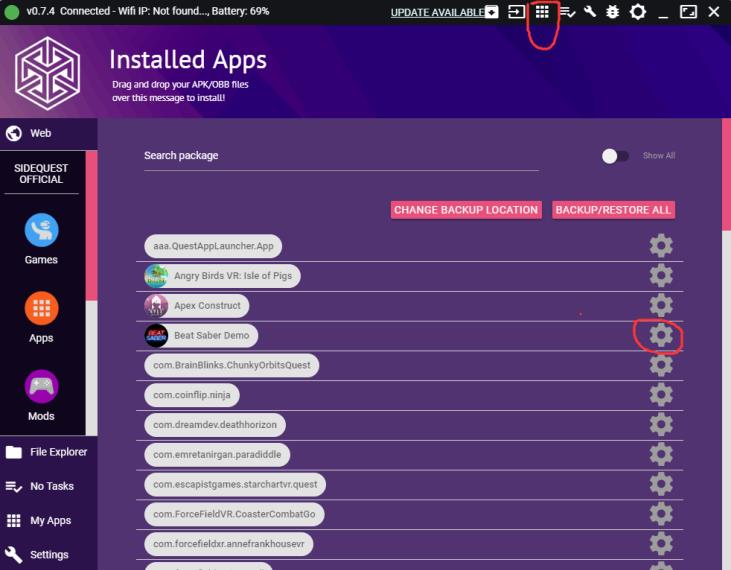Image resolution: width=731 pixels, height=570 pixels.
Task: Click the Search package field
Action: pos(341,156)
